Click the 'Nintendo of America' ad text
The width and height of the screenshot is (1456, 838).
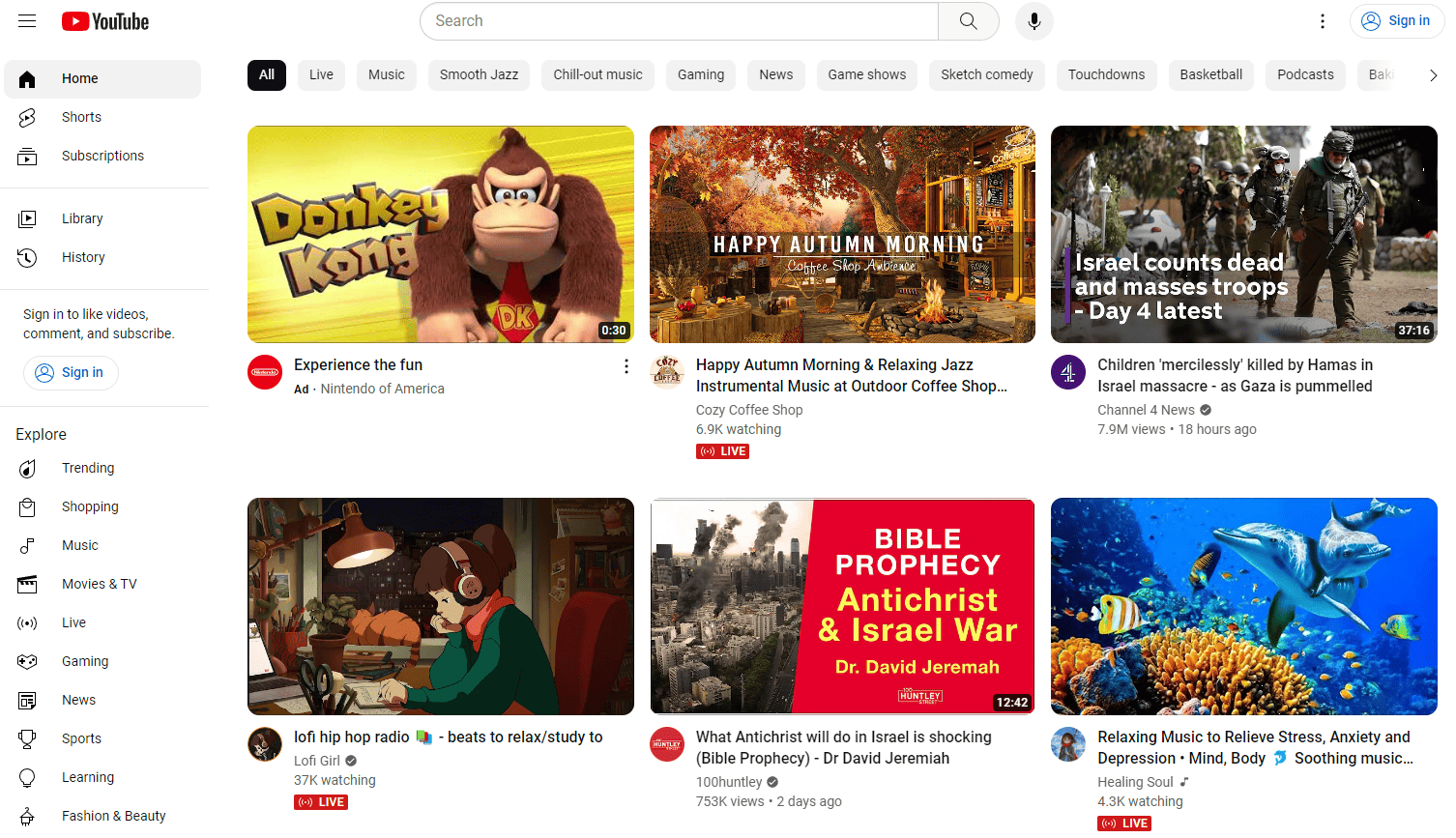pyautogui.click(x=383, y=389)
